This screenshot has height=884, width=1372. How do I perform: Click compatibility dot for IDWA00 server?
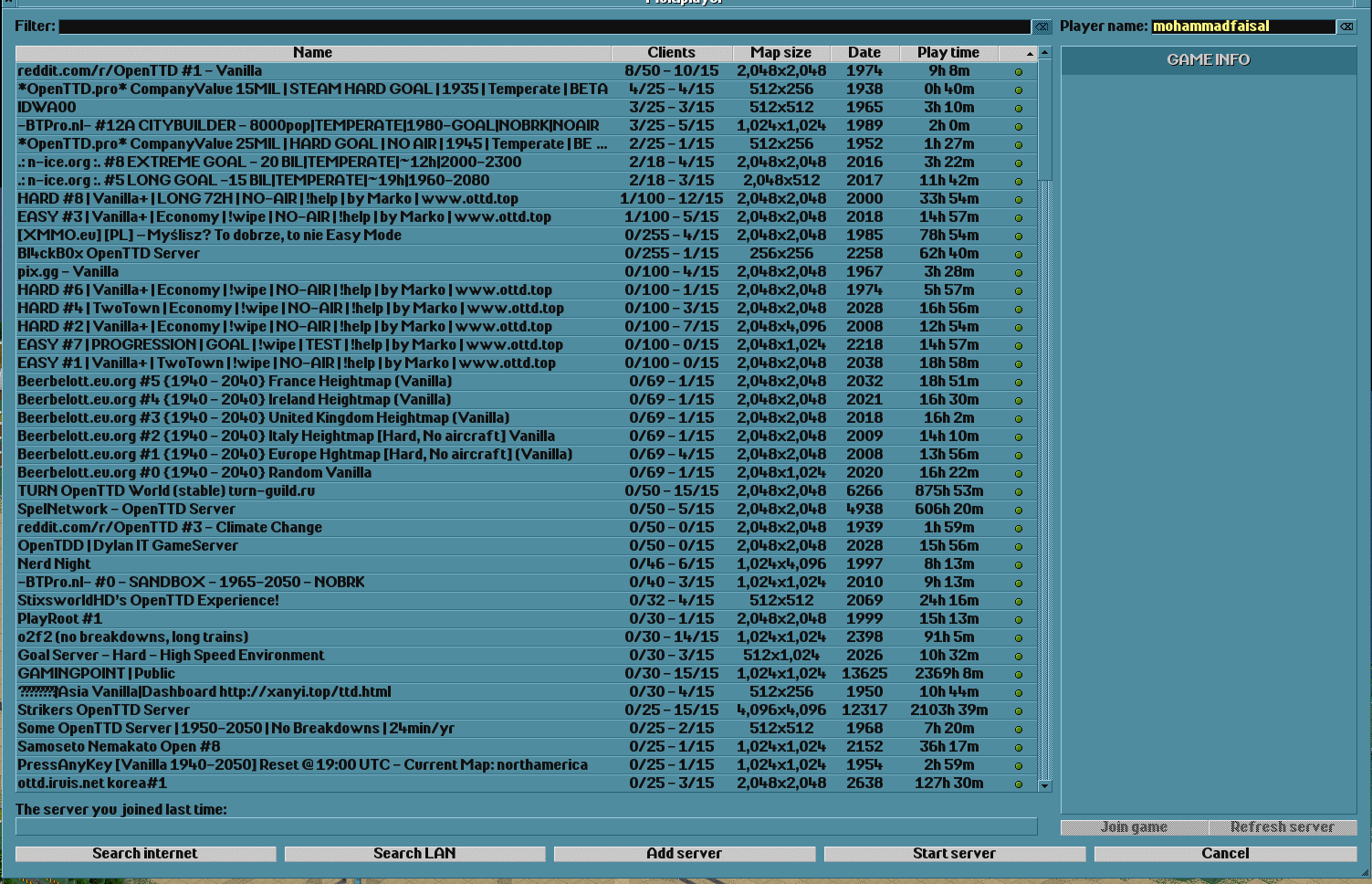click(1019, 108)
